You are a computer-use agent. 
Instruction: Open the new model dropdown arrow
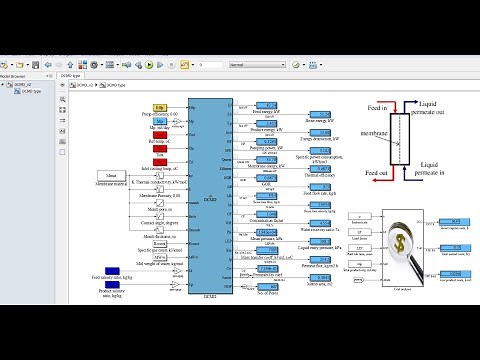[12, 65]
